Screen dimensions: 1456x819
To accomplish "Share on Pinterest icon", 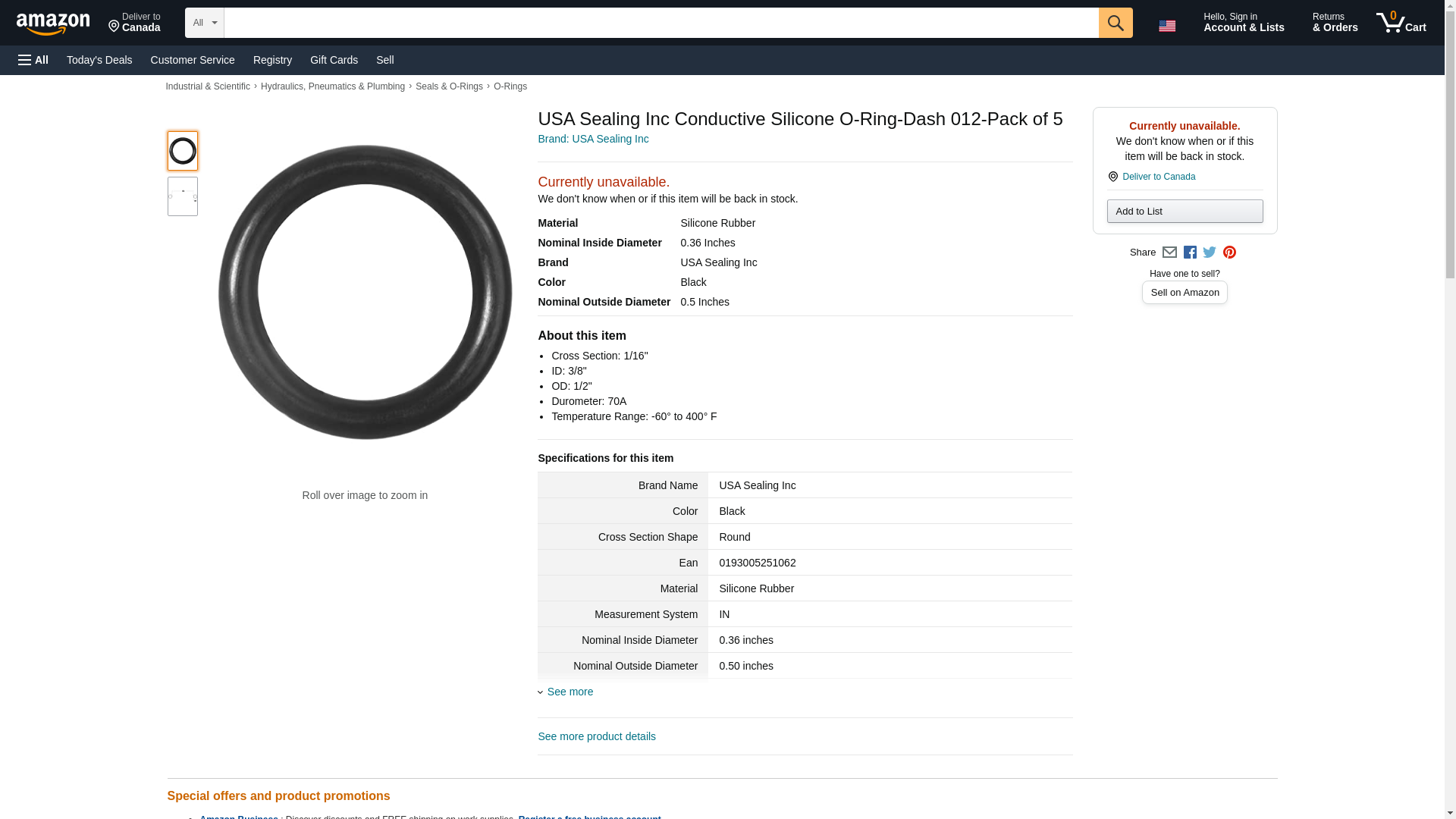I will click(1229, 253).
